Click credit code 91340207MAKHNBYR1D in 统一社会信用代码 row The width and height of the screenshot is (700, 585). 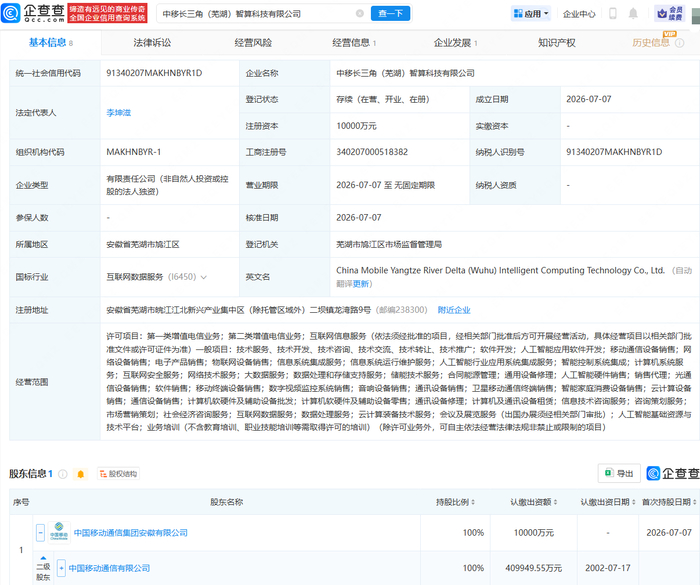pos(154,73)
